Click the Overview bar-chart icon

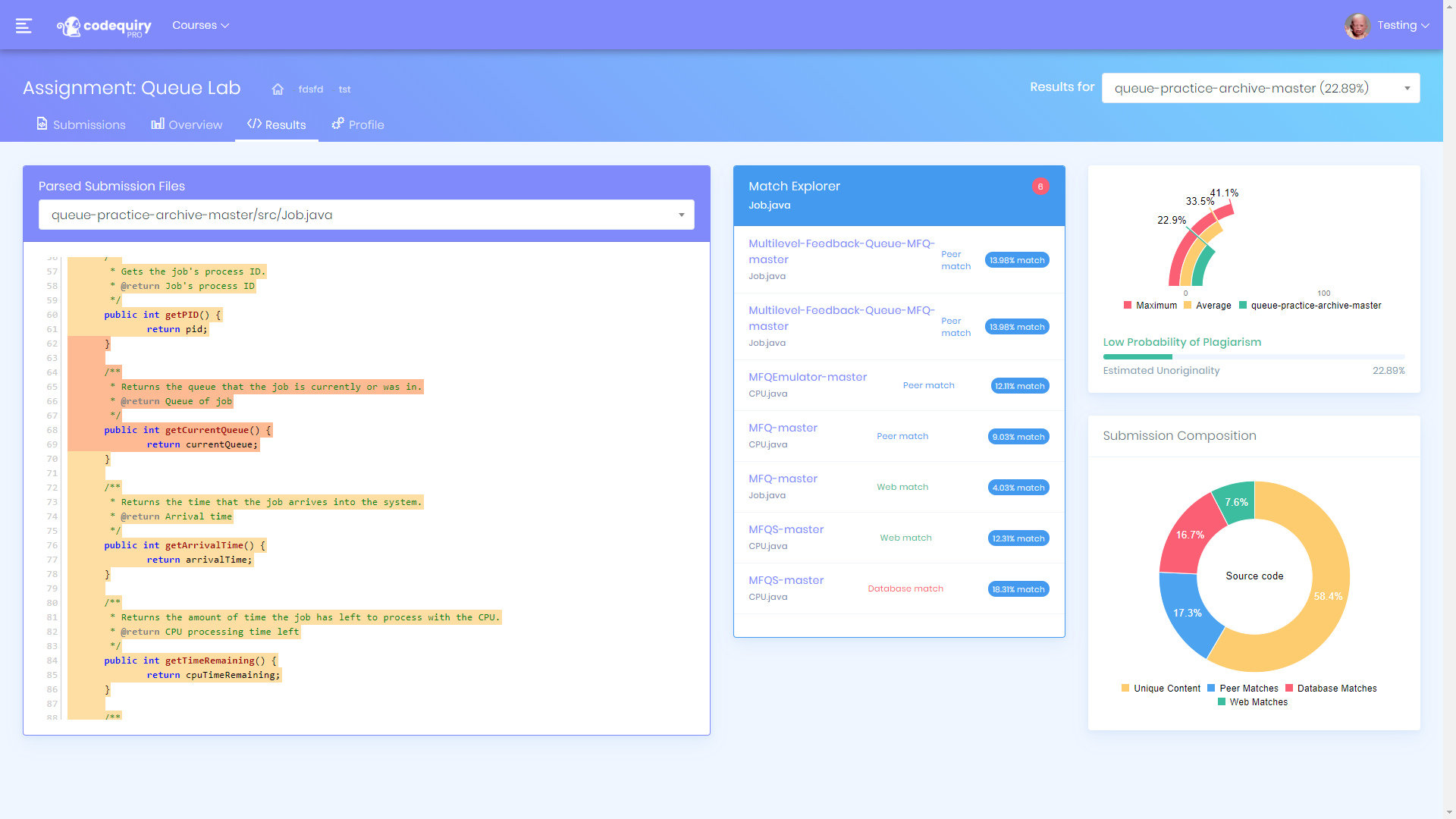[x=157, y=124]
